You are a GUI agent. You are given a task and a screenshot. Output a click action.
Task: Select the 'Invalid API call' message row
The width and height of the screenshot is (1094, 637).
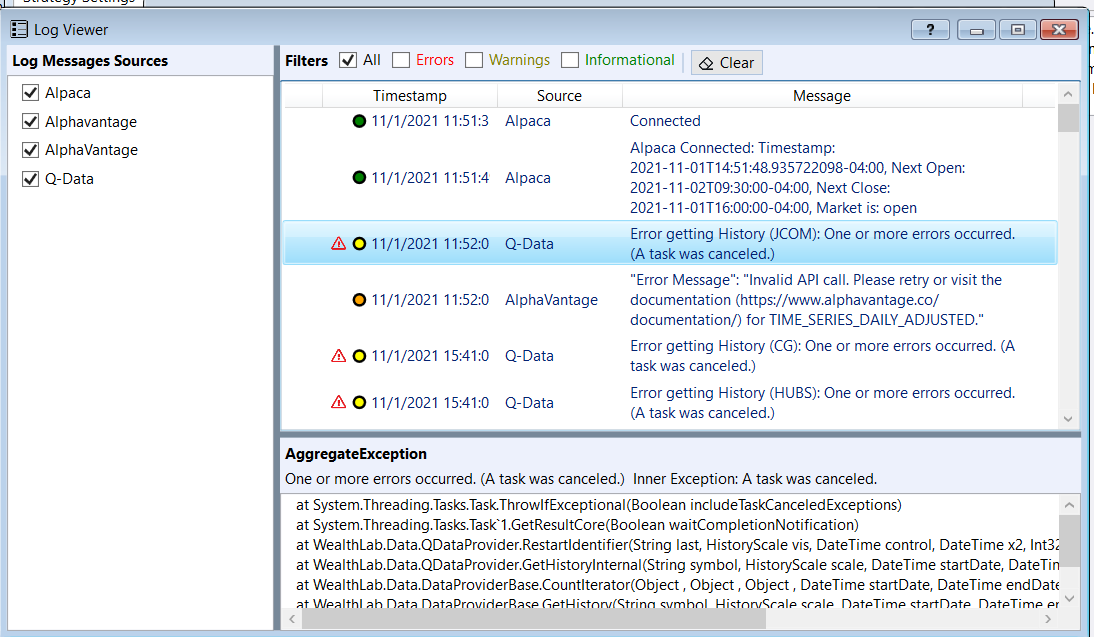(670, 300)
